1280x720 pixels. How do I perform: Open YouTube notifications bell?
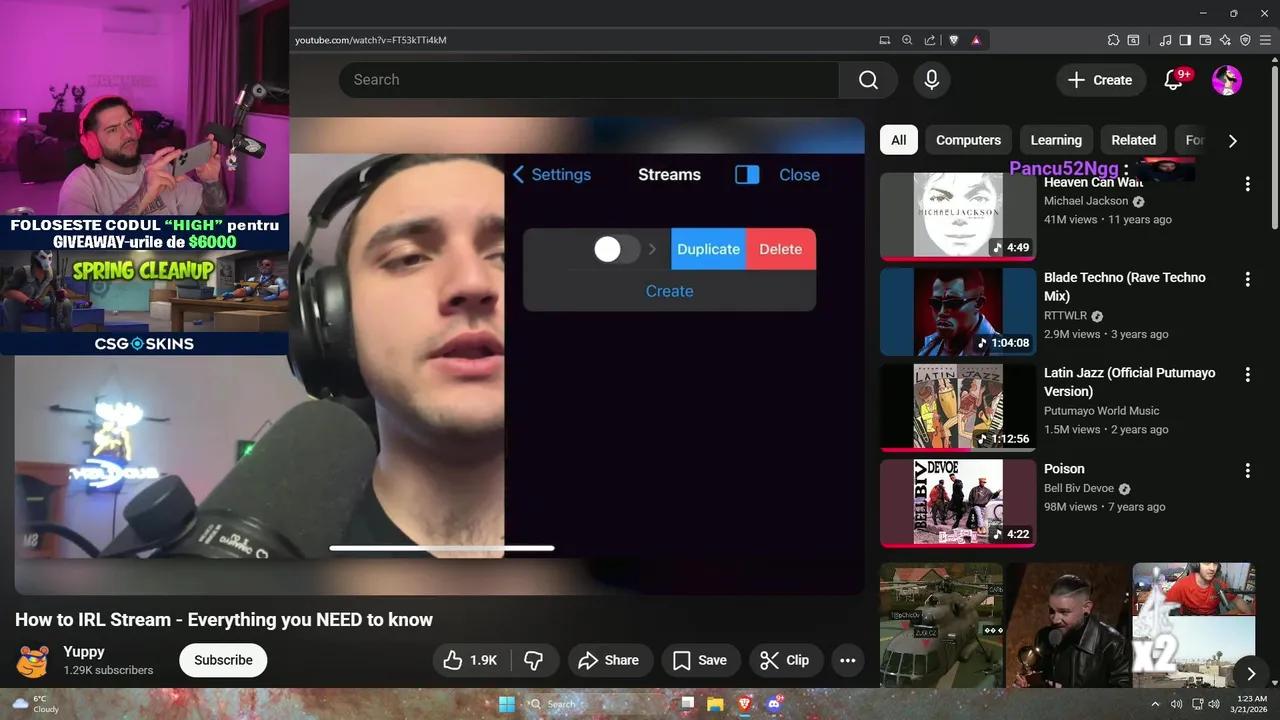pyautogui.click(x=1174, y=80)
